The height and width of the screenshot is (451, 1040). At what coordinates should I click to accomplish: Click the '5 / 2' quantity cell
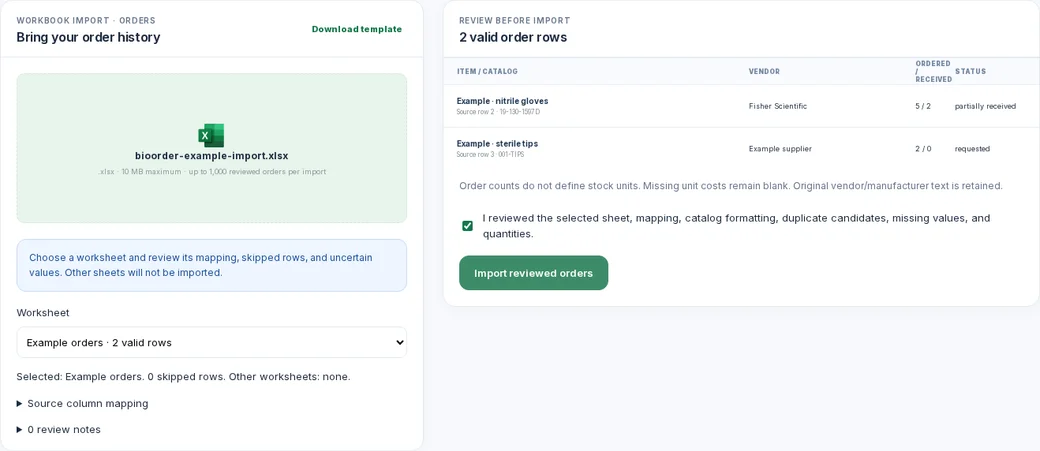pos(923,106)
